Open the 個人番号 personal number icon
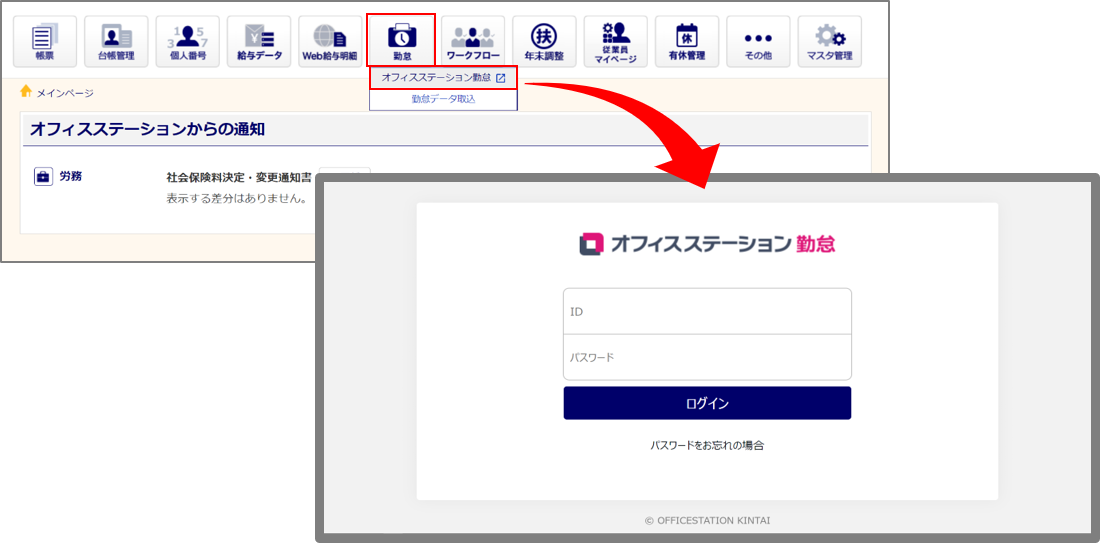1100x543 pixels. click(187, 41)
